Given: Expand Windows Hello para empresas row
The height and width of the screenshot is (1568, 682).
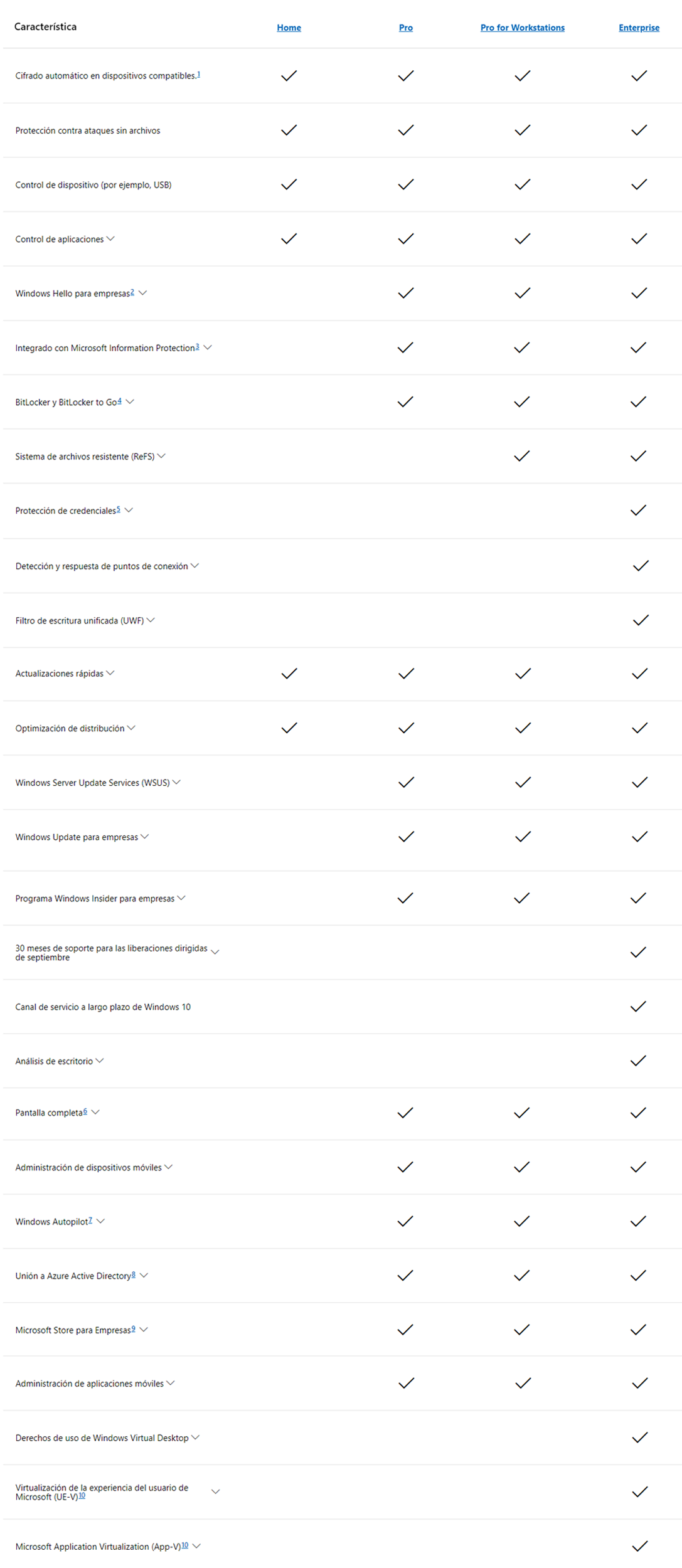Looking at the screenshot, I should pyautogui.click(x=142, y=292).
